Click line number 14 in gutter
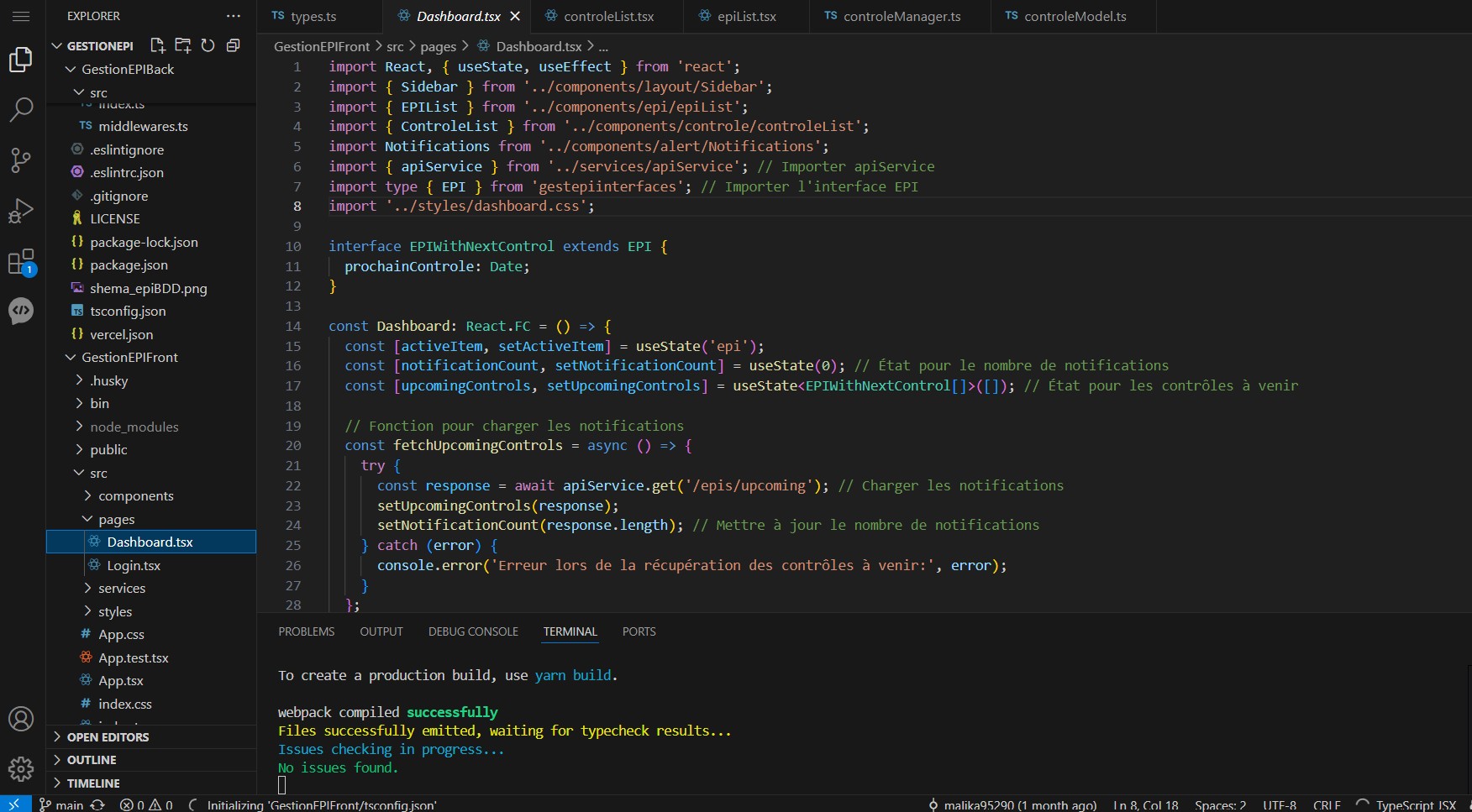The width and height of the screenshot is (1472, 812). click(x=292, y=326)
